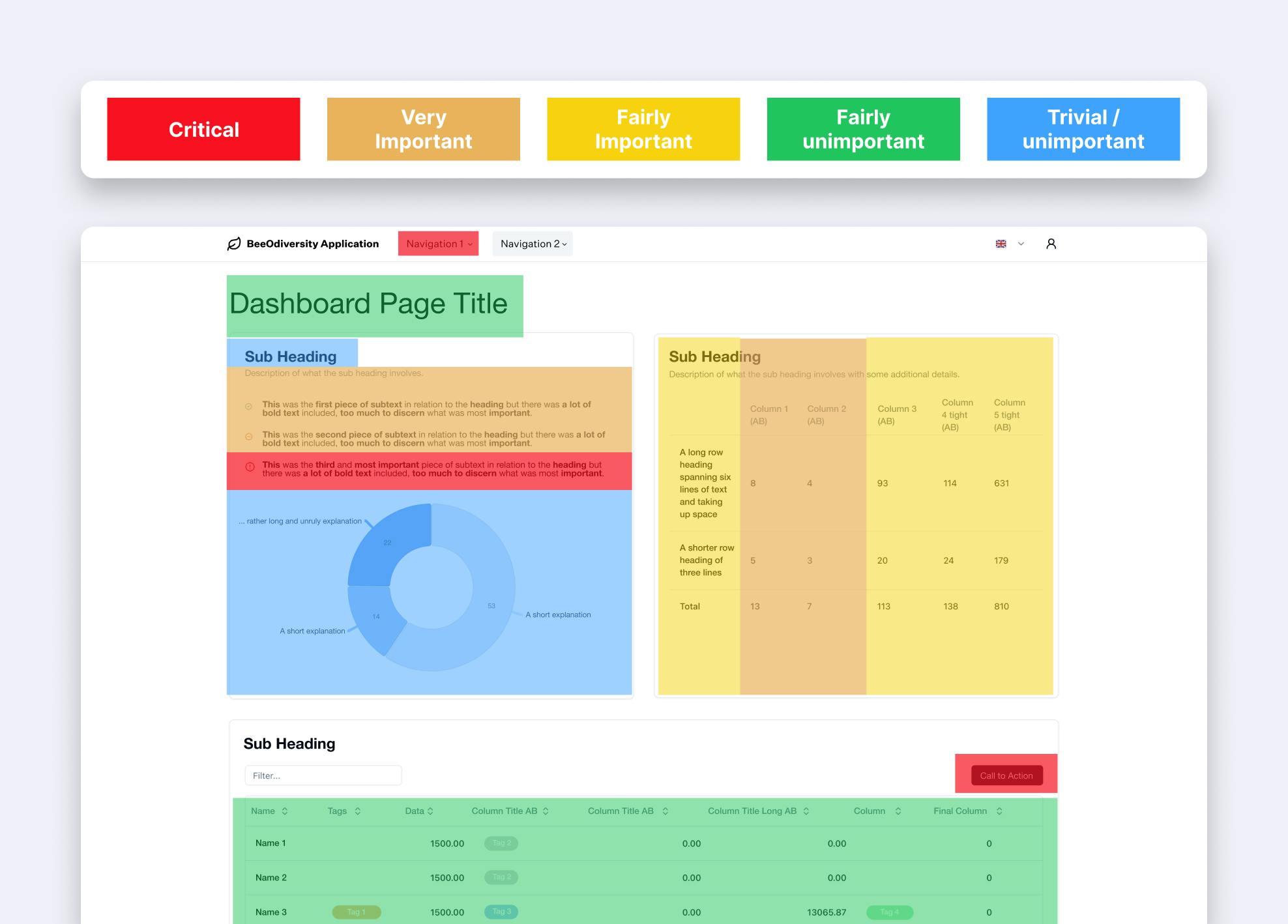This screenshot has width=1288, height=924.
Task: Click the 1500.00 value in Name 1 row
Action: point(447,843)
